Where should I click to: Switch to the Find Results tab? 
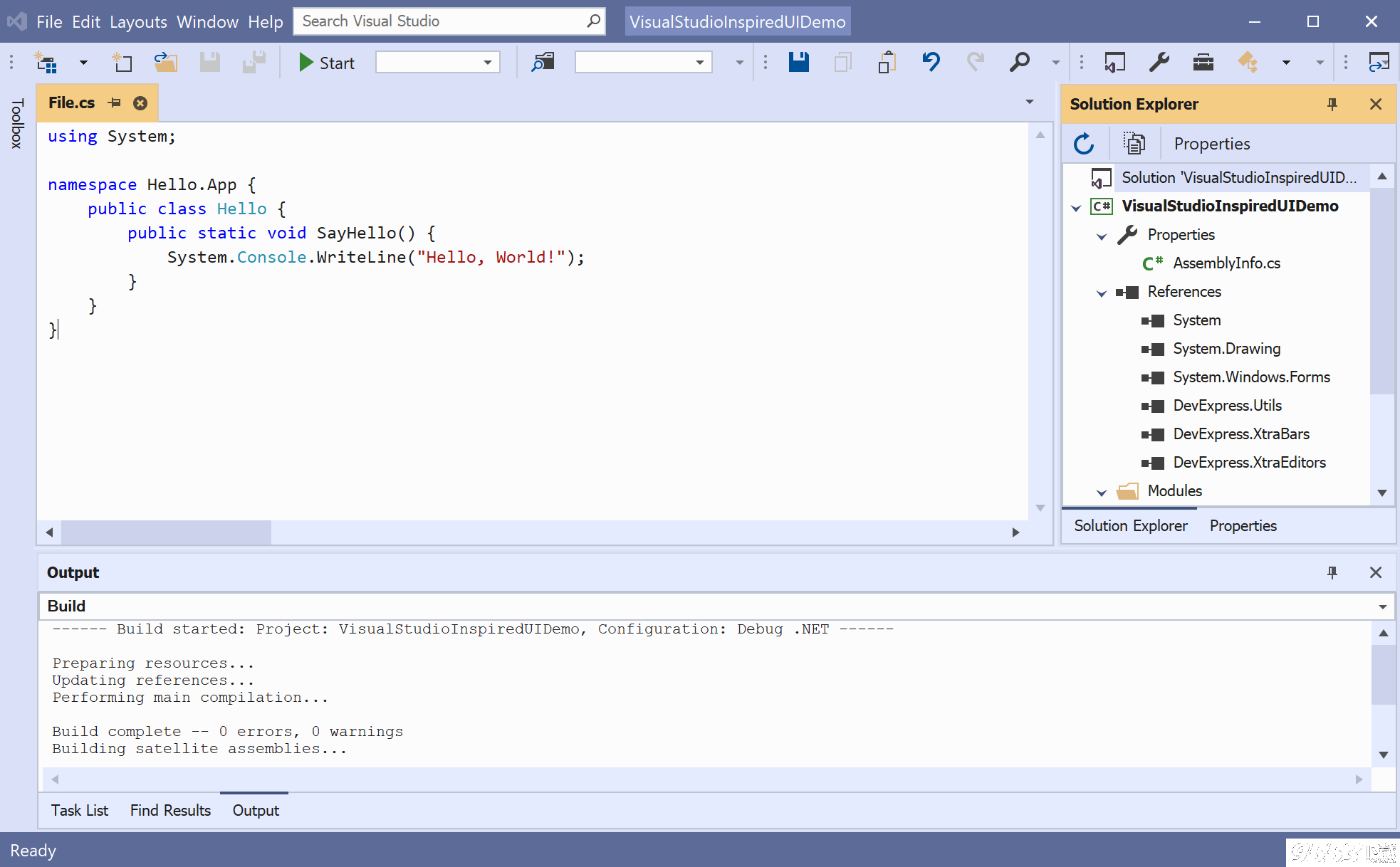(x=170, y=810)
